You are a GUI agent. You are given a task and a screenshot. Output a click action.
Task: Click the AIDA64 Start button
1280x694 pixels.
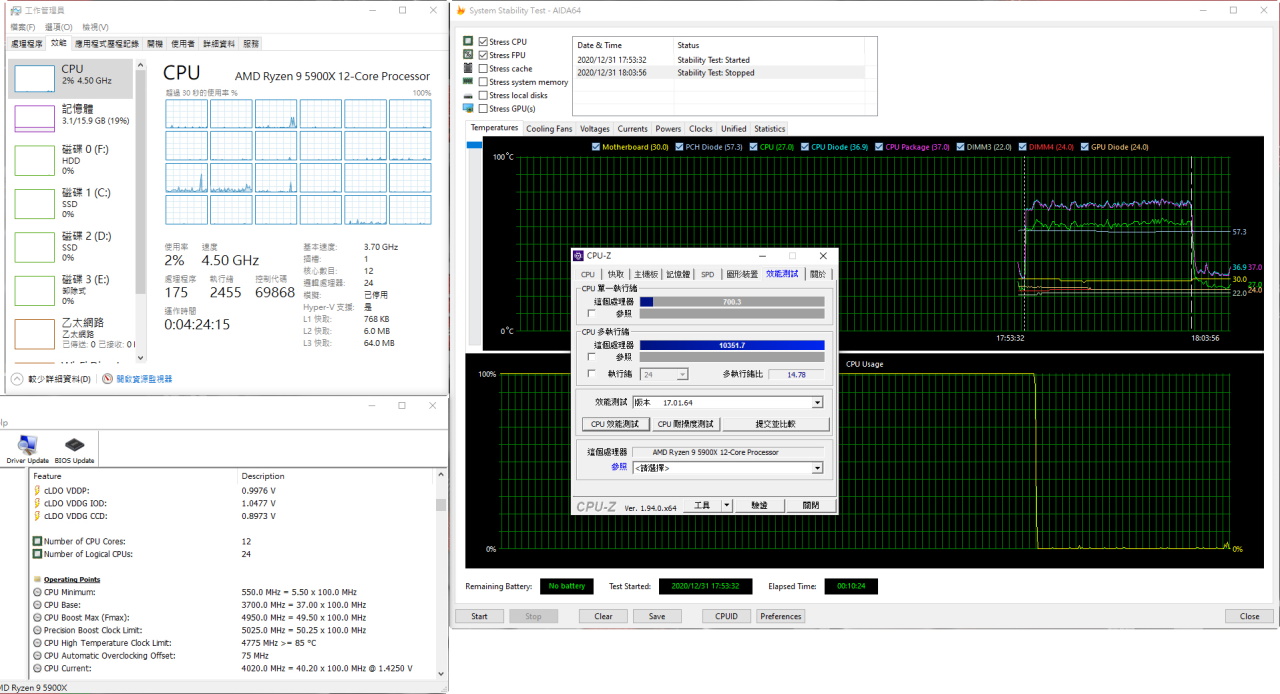click(479, 616)
